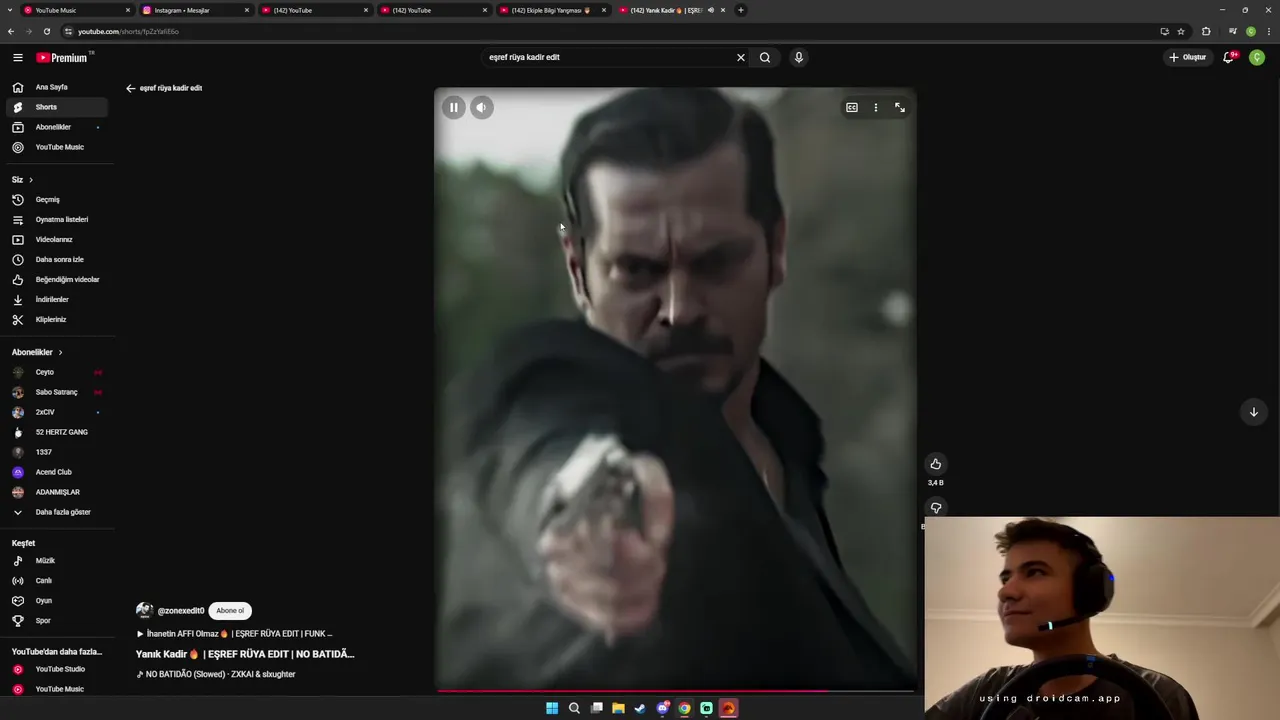Close the Instagram Mesajlar tab

coord(247,10)
